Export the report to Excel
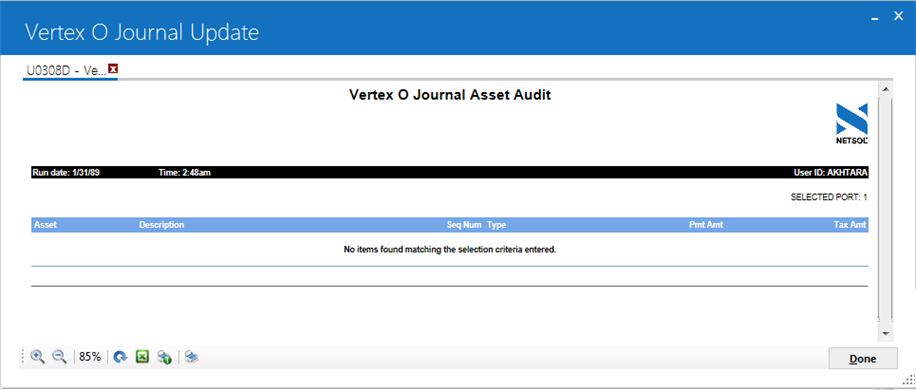This screenshot has width=916, height=390. point(142,357)
